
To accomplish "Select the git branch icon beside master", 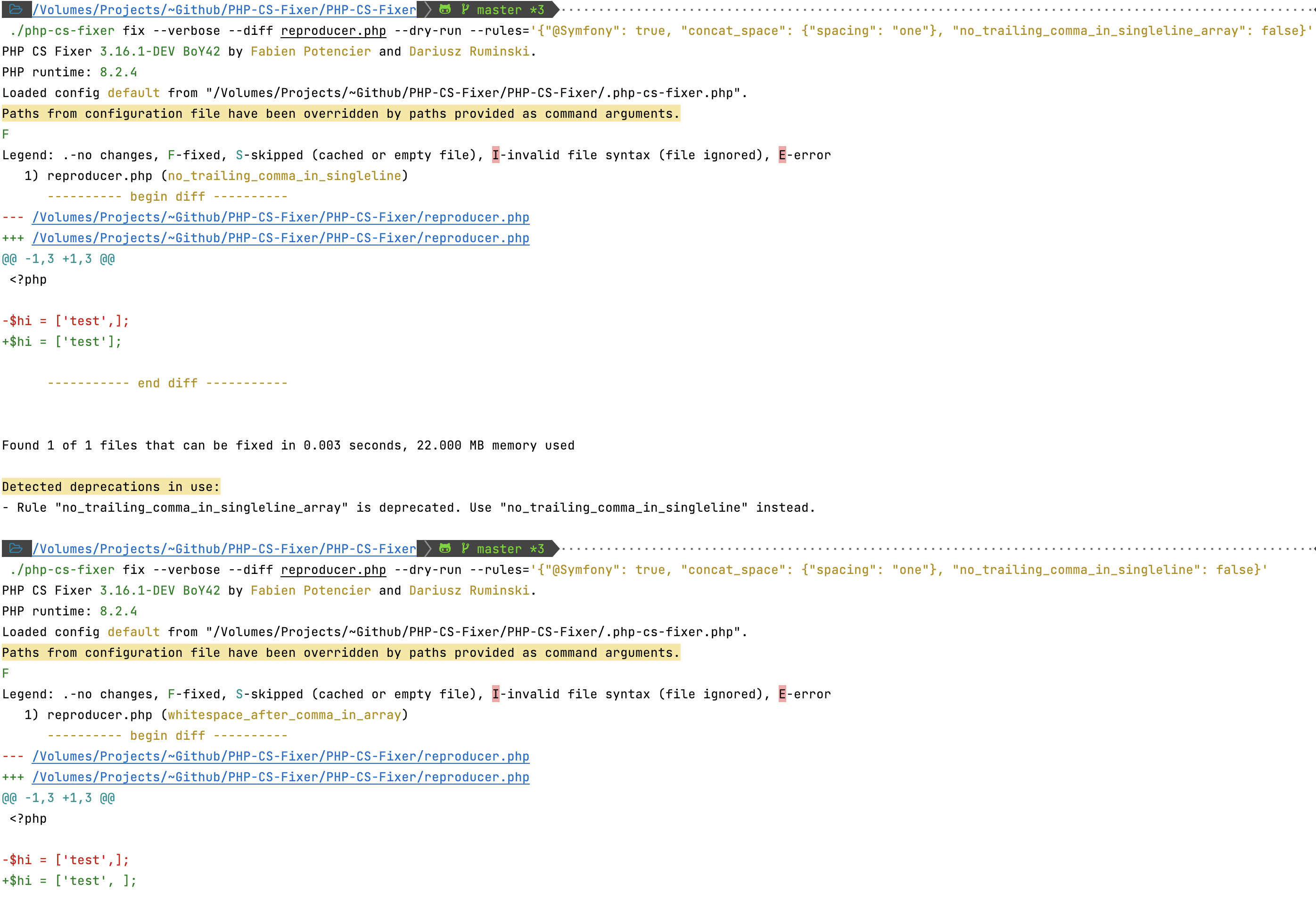I will (x=464, y=9).
